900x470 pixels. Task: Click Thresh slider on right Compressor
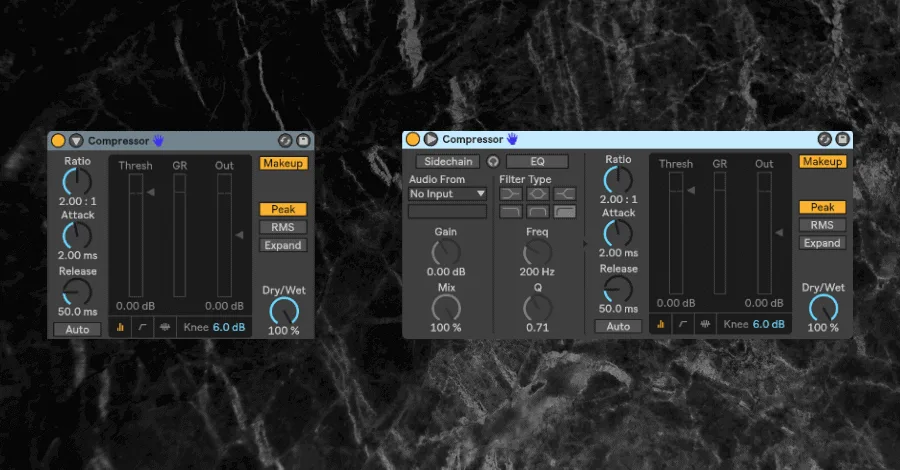tap(676, 233)
